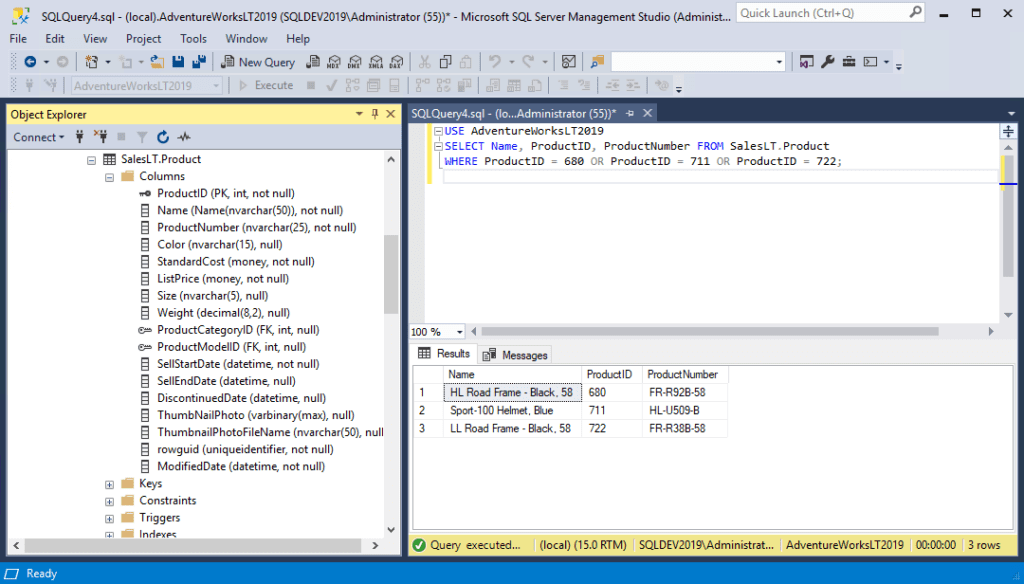Screen dimensions: 1024x584
Task: Open Activity Monitor from Object Explorer toolbar
Action: 184,137
